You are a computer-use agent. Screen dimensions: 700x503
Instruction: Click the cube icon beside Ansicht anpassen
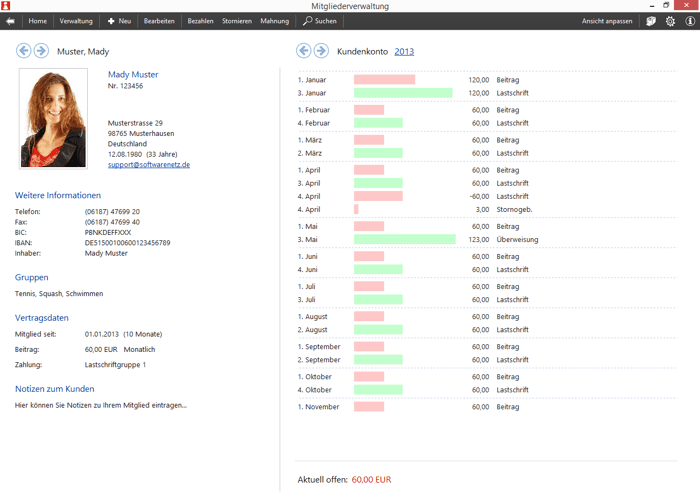pos(651,21)
